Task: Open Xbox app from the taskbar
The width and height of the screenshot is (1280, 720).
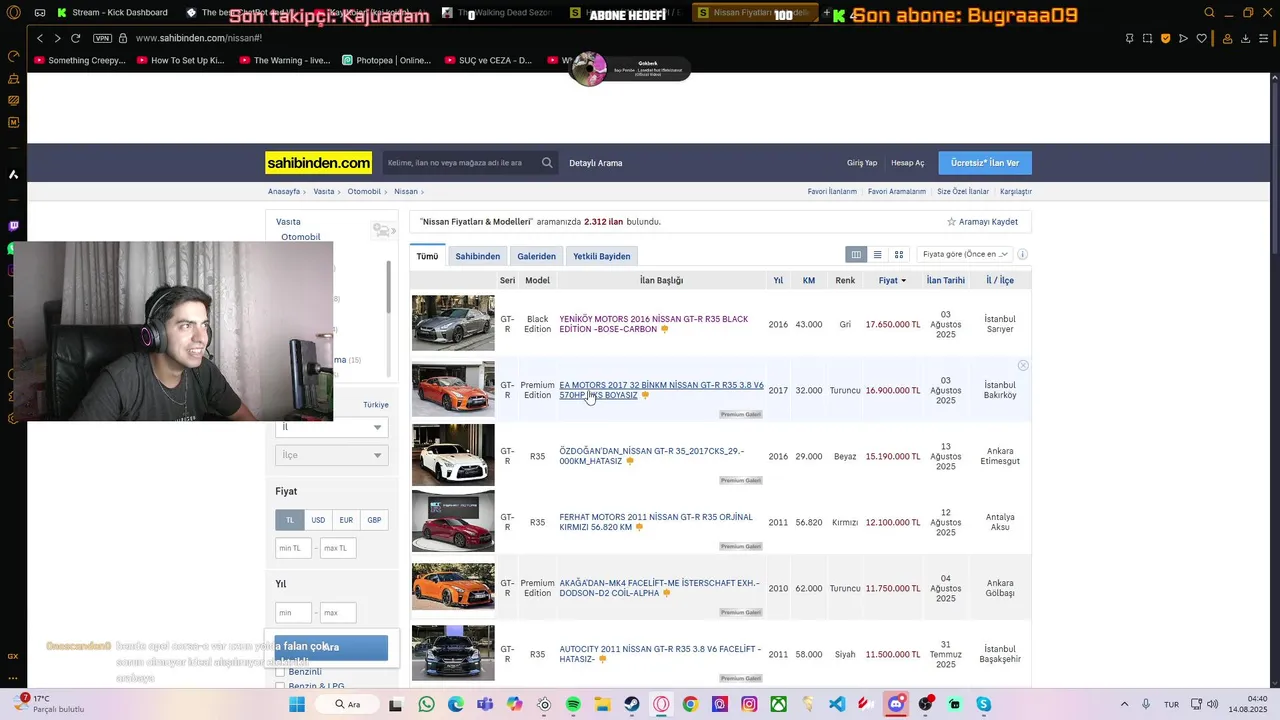Action: tap(778, 704)
